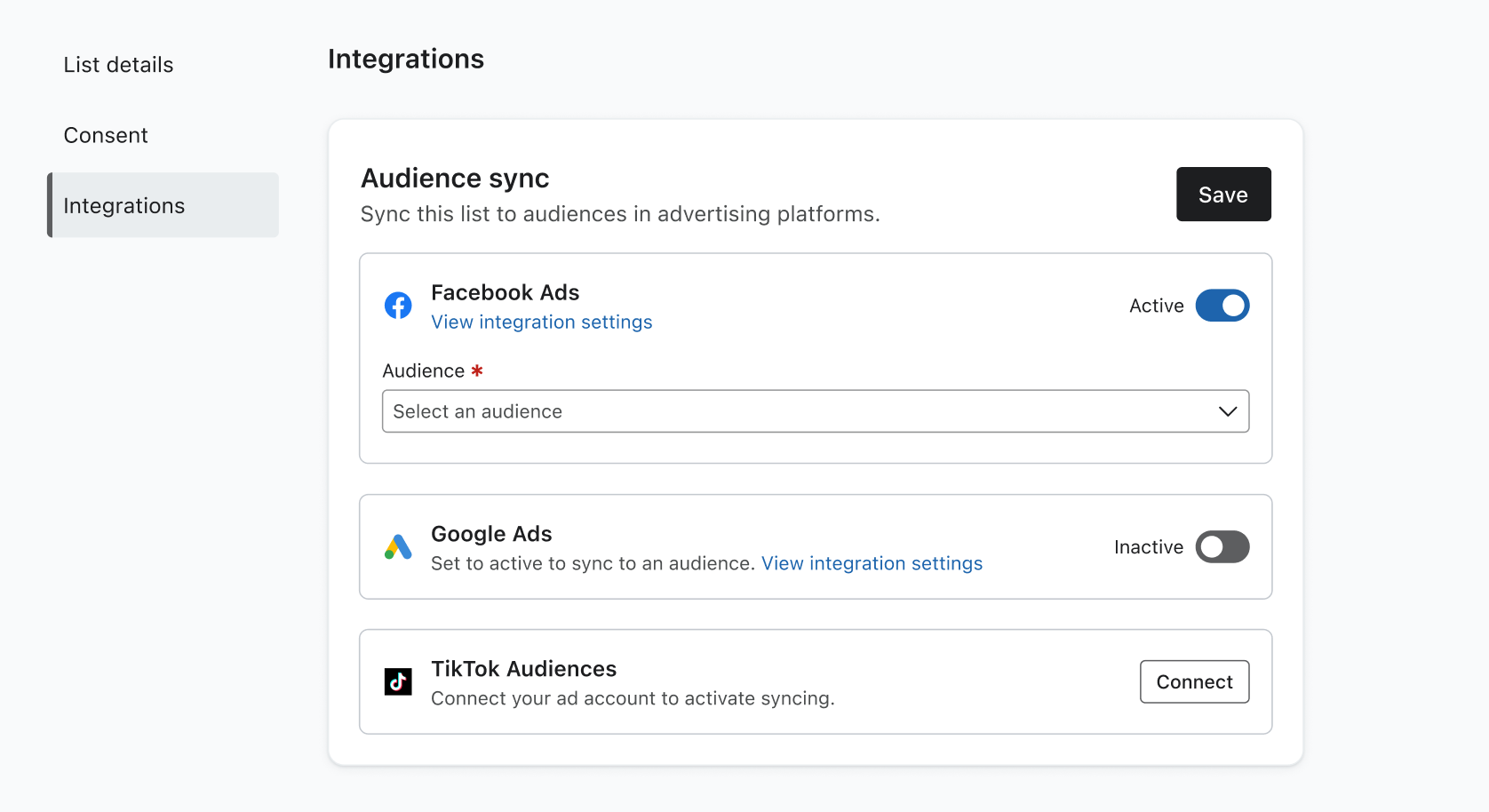1489x812 pixels.
Task: Click the chevron arrow in the Audience field
Action: 1228,411
